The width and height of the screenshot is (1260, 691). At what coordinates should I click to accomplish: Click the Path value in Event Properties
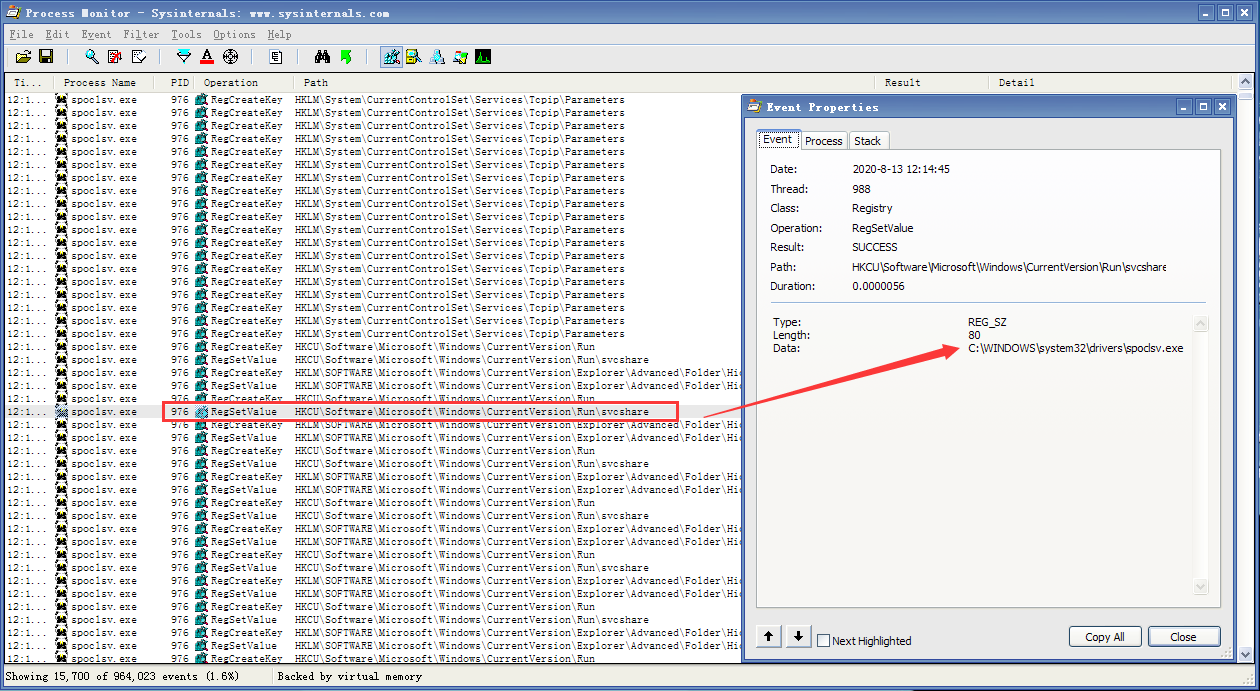1009,267
